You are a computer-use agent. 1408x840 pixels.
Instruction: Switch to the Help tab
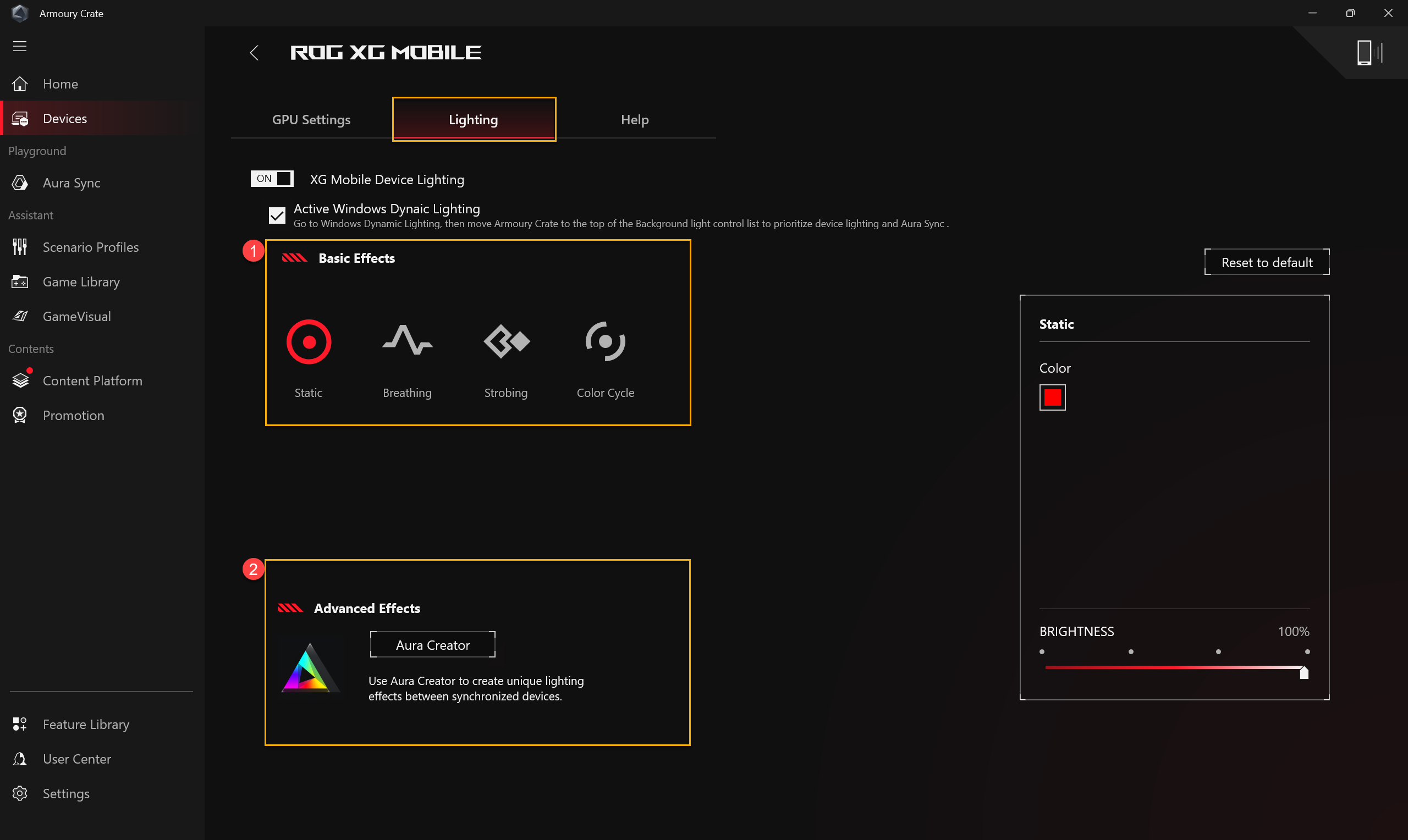635,119
